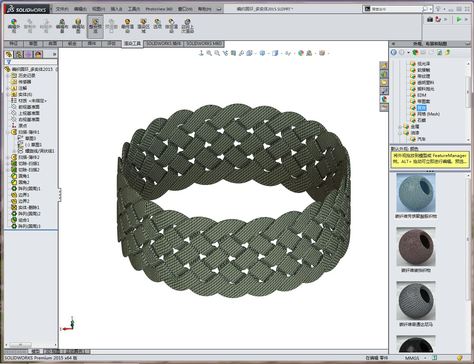Screen dimensions: 474x364
Task: Expand the 金属 (Metal) appearance folder
Action: click(x=400, y=127)
